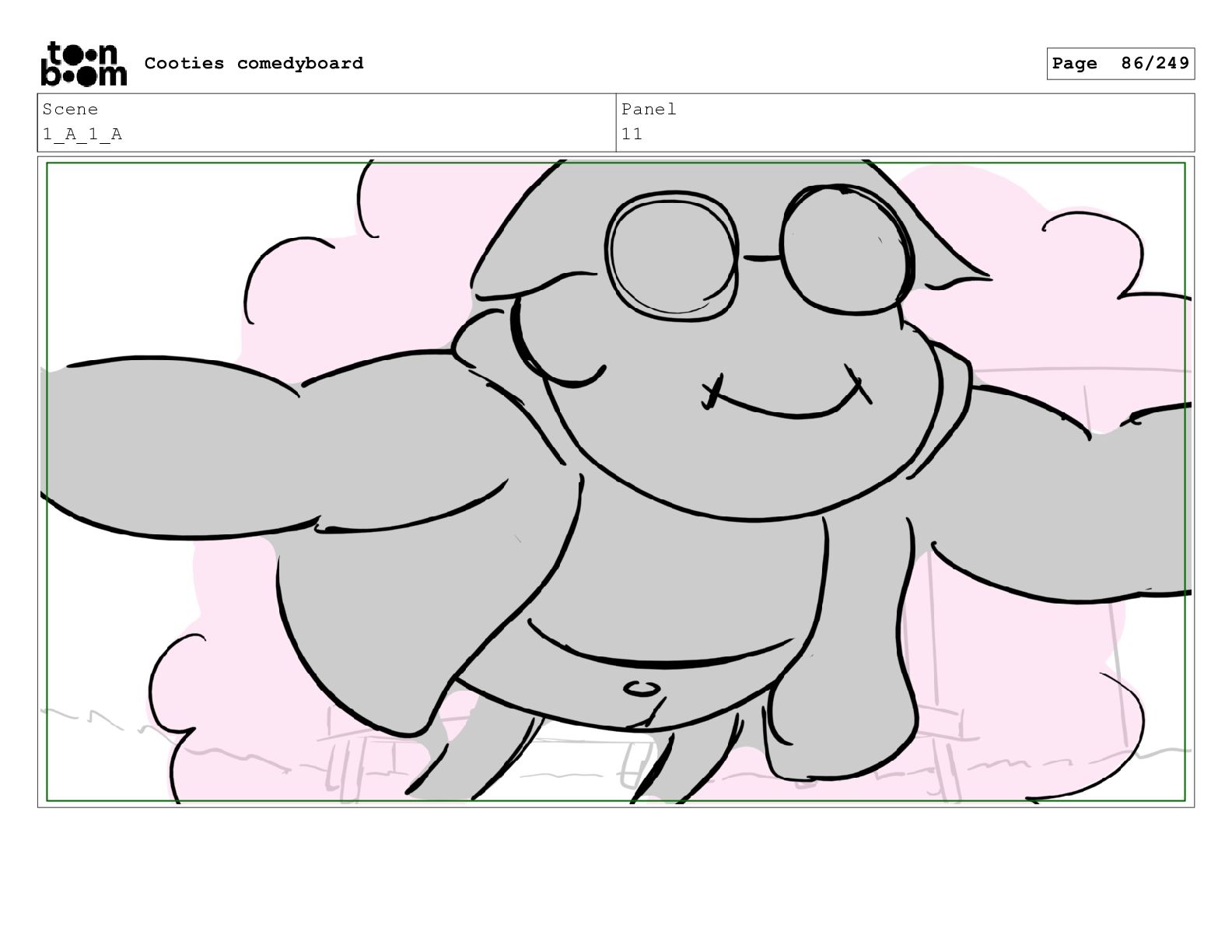Click the Toon Boom logo
The height and width of the screenshot is (952, 1232).
pos(83,64)
